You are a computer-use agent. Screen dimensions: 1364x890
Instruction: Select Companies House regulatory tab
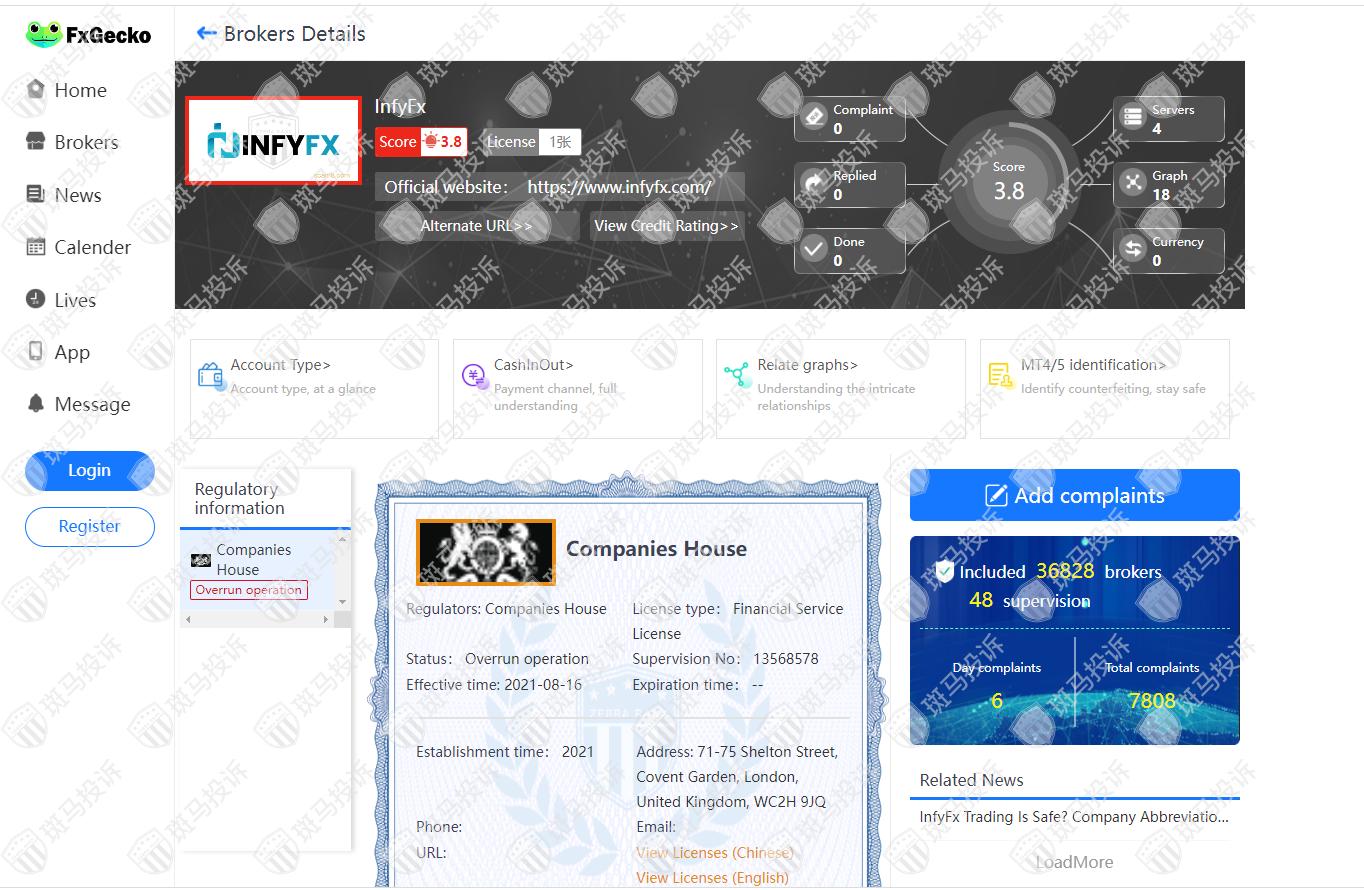point(254,560)
